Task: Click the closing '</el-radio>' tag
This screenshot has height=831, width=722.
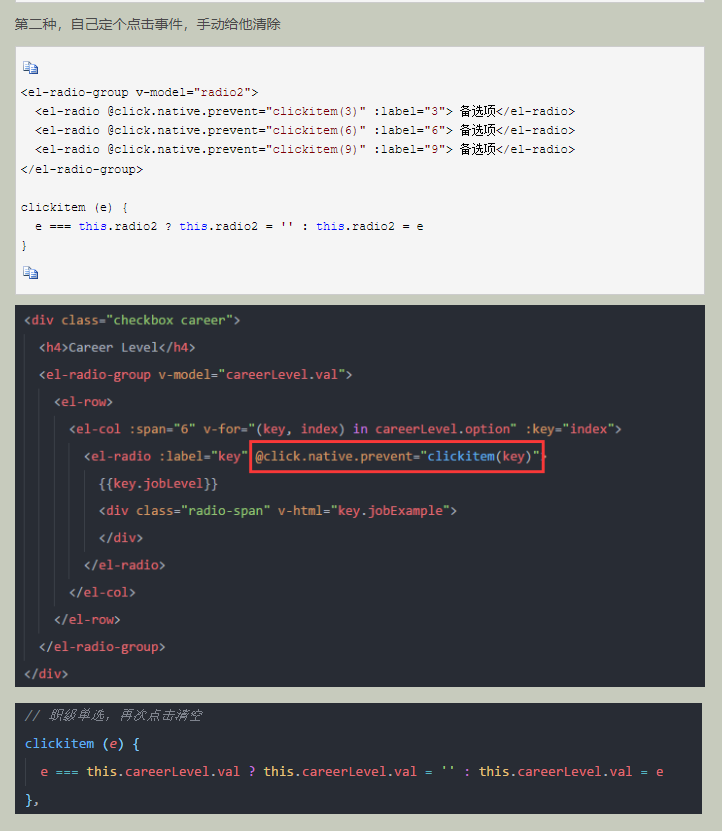Action: point(125,565)
